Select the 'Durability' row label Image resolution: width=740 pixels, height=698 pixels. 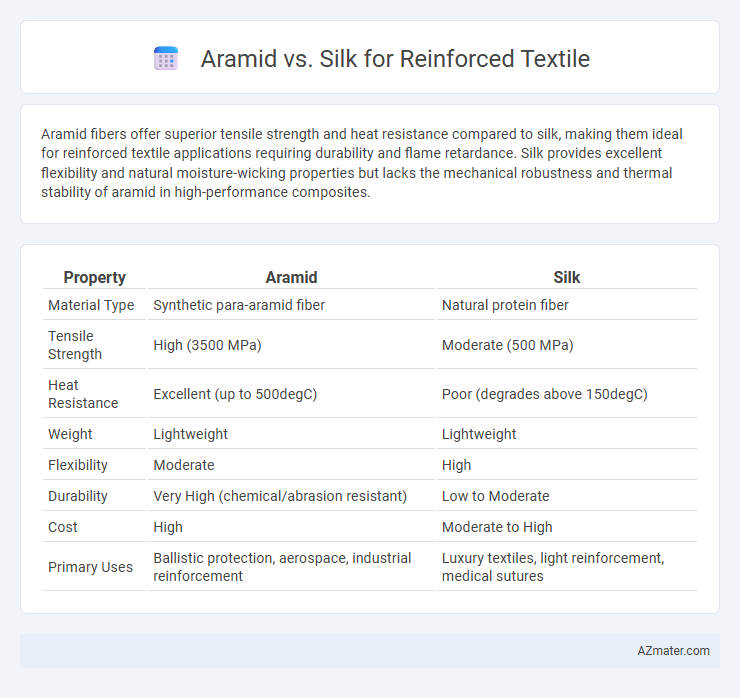[x=78, y=496]
